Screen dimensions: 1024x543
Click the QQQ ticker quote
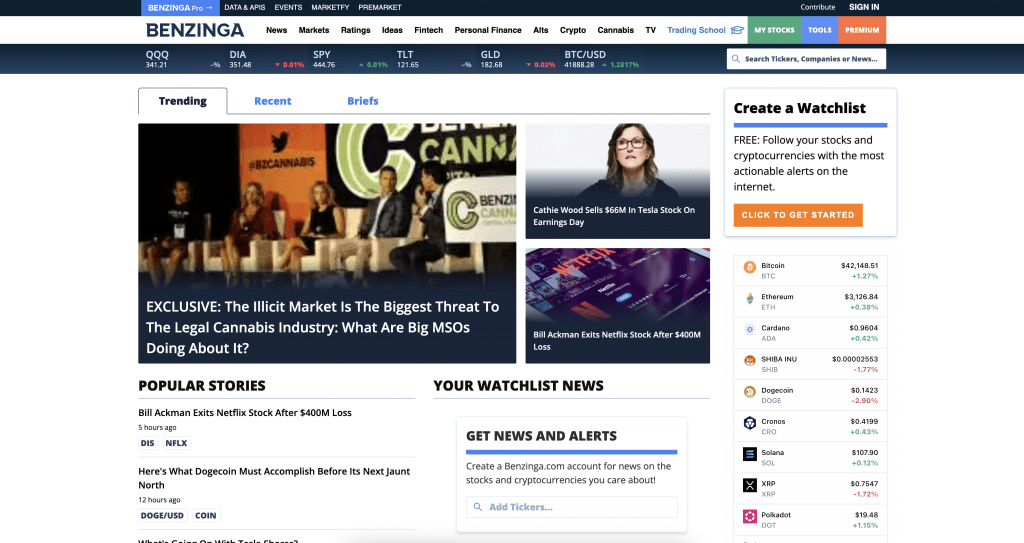tap(182, 59)
